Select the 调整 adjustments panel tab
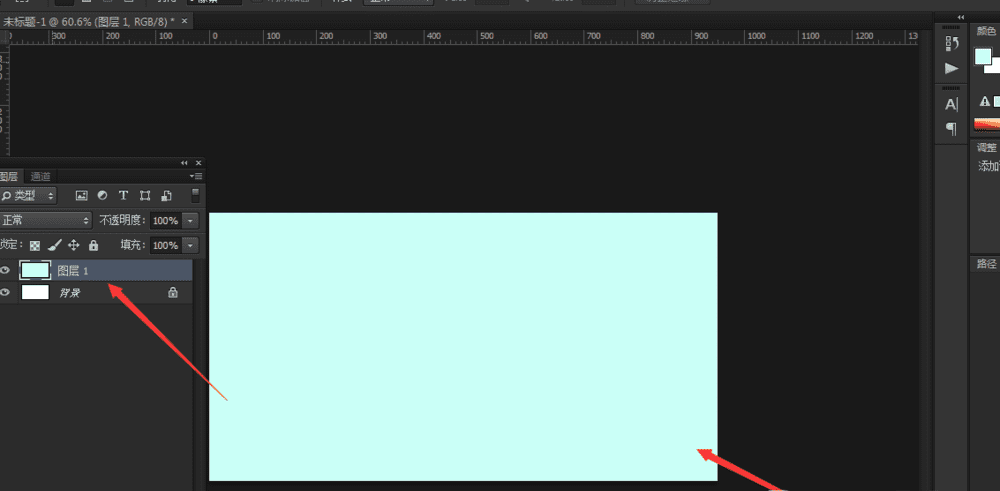The height and width of the screenshot is (491, 1000). [x=986, y=148]
